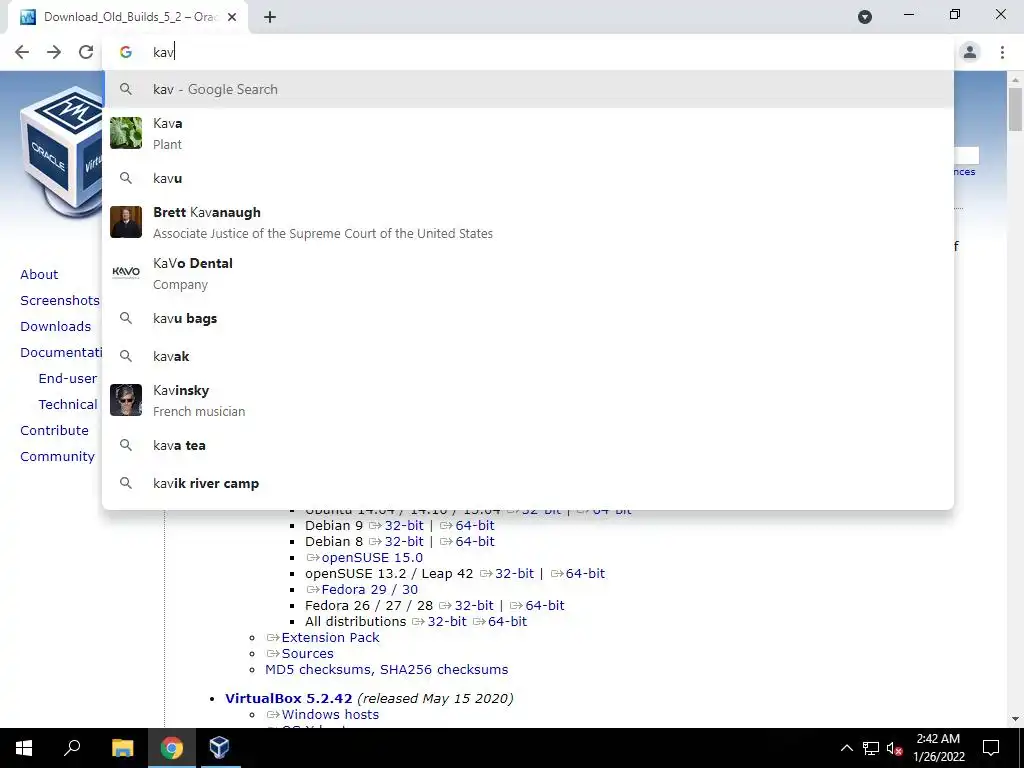This screenshot has width=1024, height=768.
Task: Open the Screenshots sidebar link
Action: [60, 300]
